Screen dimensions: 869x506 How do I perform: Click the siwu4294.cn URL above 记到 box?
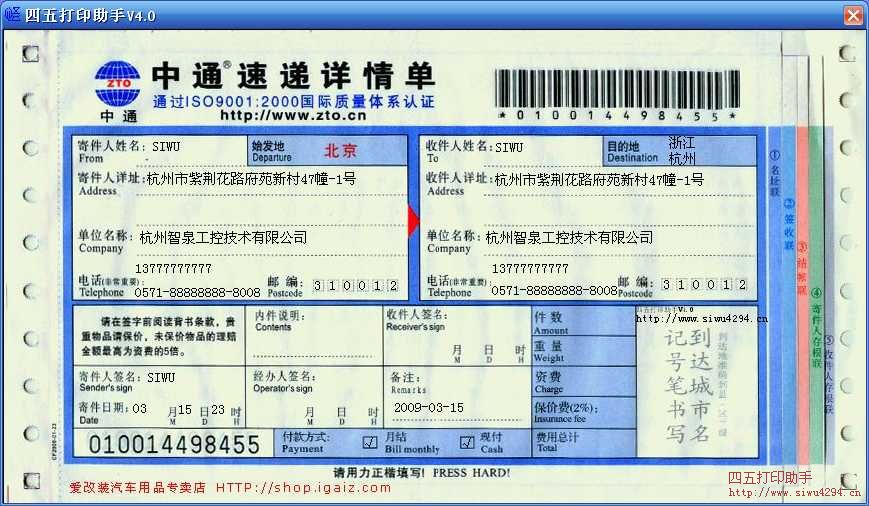pos(701,318)
